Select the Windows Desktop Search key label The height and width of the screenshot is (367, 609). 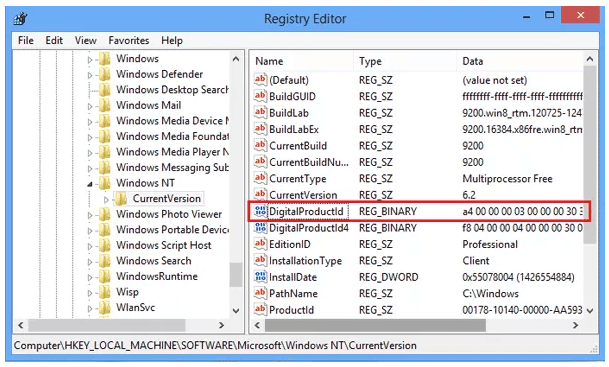click(x=172, y=90)
